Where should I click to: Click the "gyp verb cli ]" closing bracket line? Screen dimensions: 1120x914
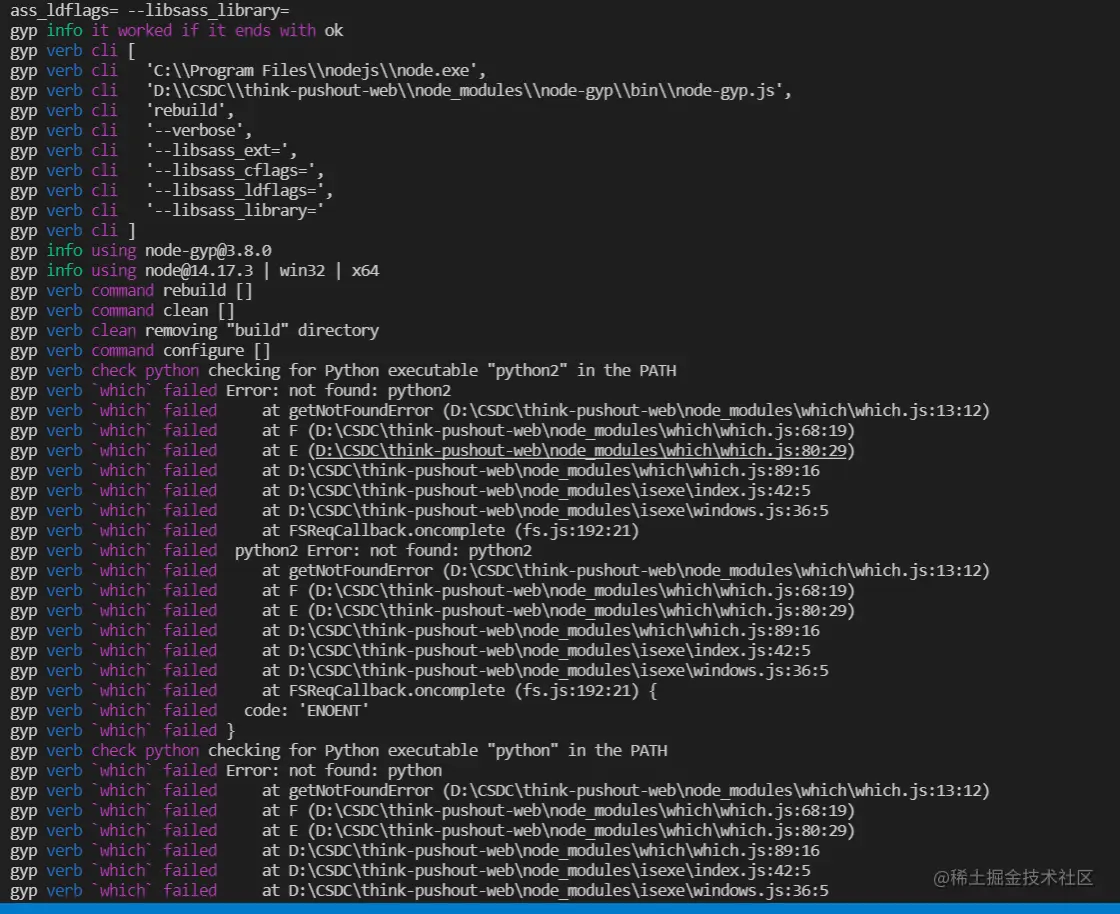point(73,231)
